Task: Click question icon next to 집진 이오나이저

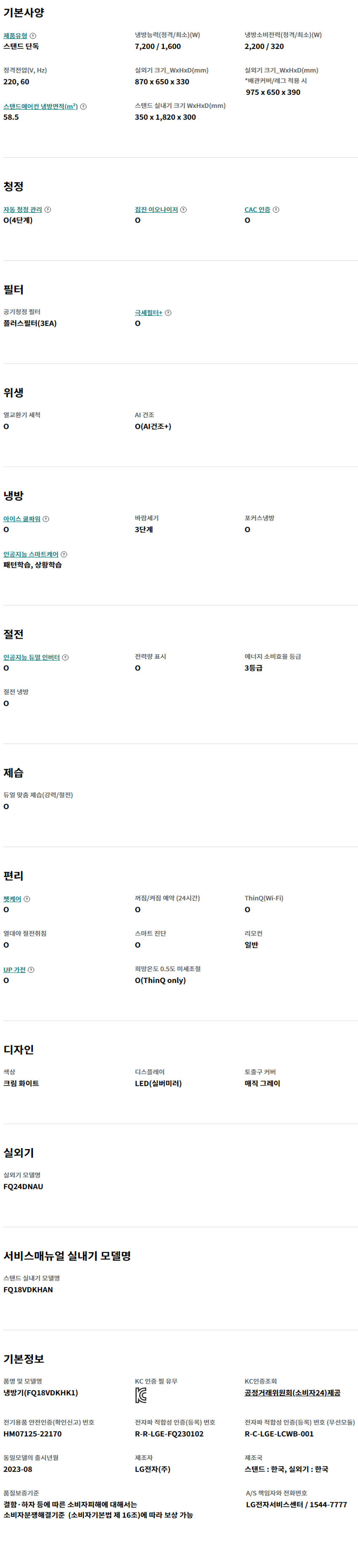Action: (183, 209)
